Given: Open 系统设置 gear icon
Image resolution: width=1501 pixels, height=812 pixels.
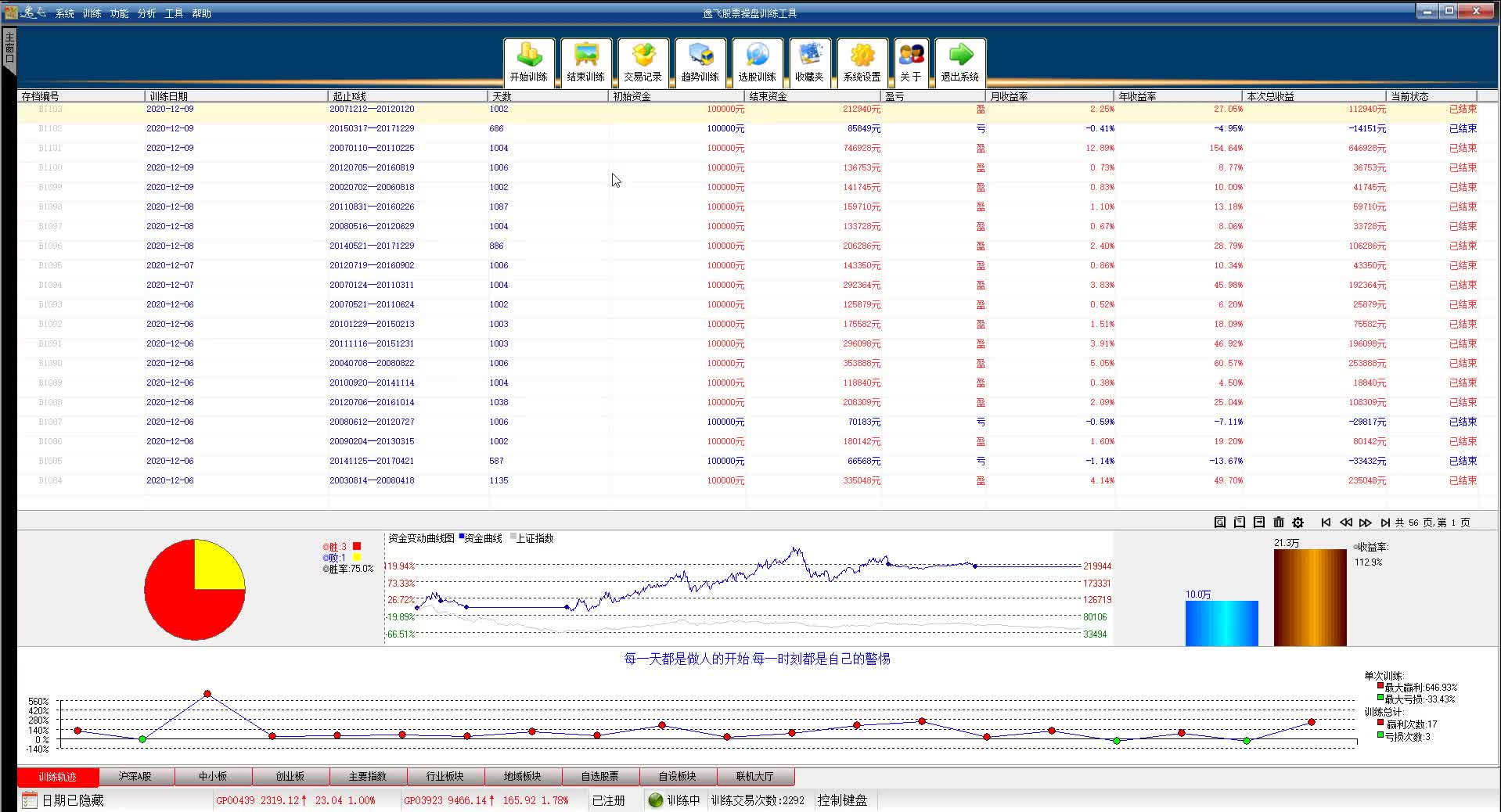Looking at the screenshot, I should pyautogui.click(x=862, y=62).
